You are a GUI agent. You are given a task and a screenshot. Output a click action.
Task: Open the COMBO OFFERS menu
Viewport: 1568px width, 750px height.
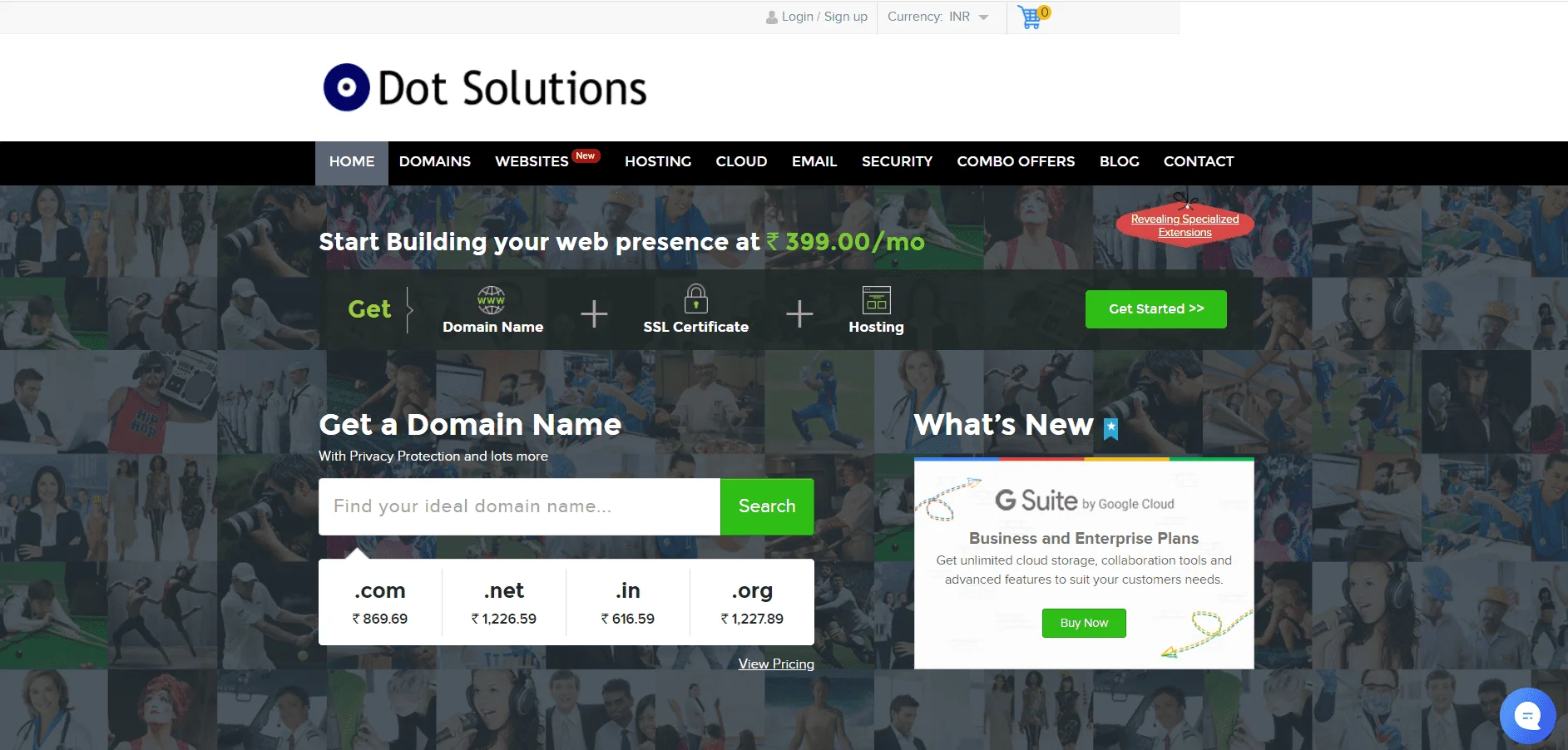[1016, 162]
